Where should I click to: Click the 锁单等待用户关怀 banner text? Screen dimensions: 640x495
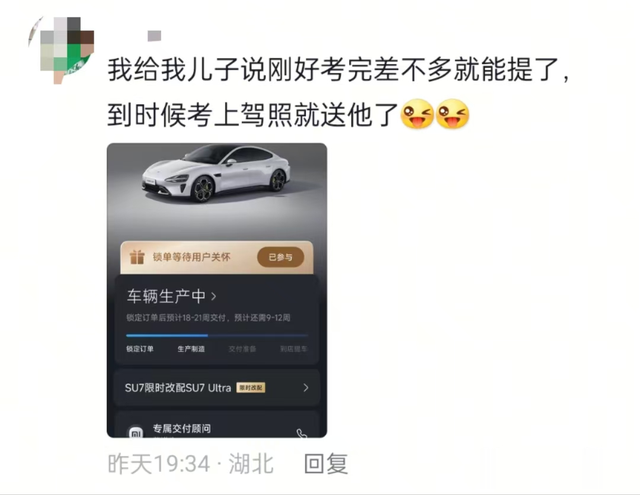tap(191, 257)
